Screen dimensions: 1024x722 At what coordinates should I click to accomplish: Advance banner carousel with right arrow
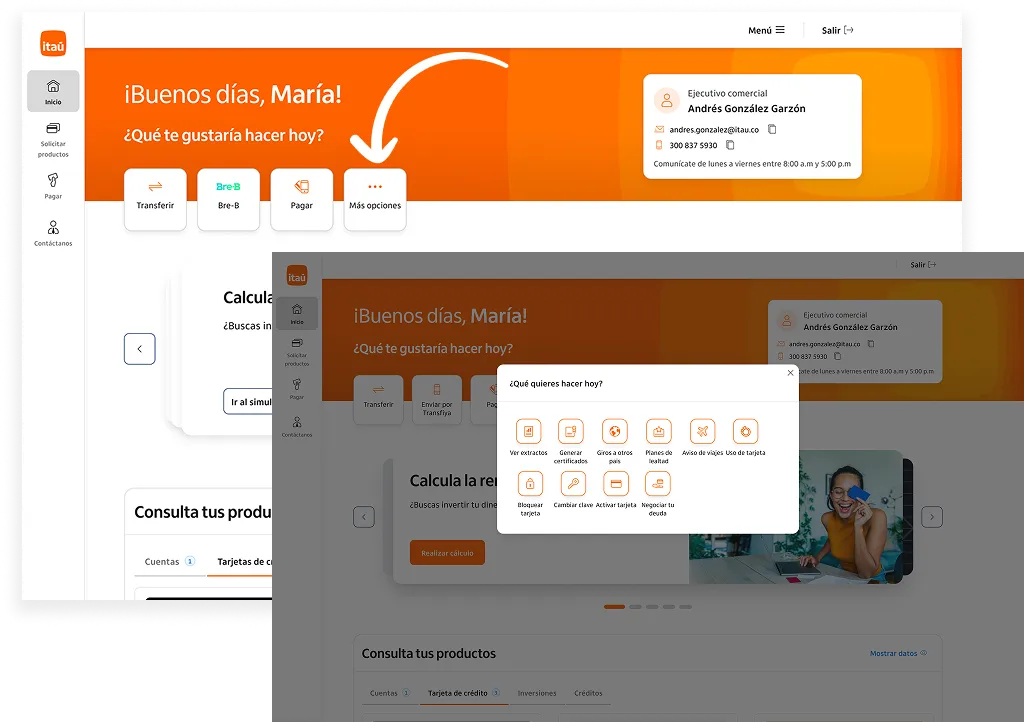pos(931,517)
